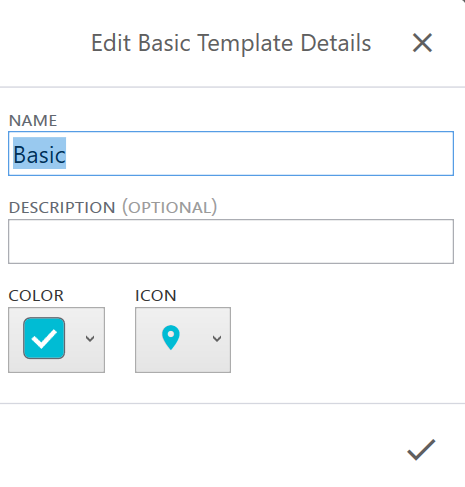Close the Edit Basic Template Details dialog

tap(422, 43)
